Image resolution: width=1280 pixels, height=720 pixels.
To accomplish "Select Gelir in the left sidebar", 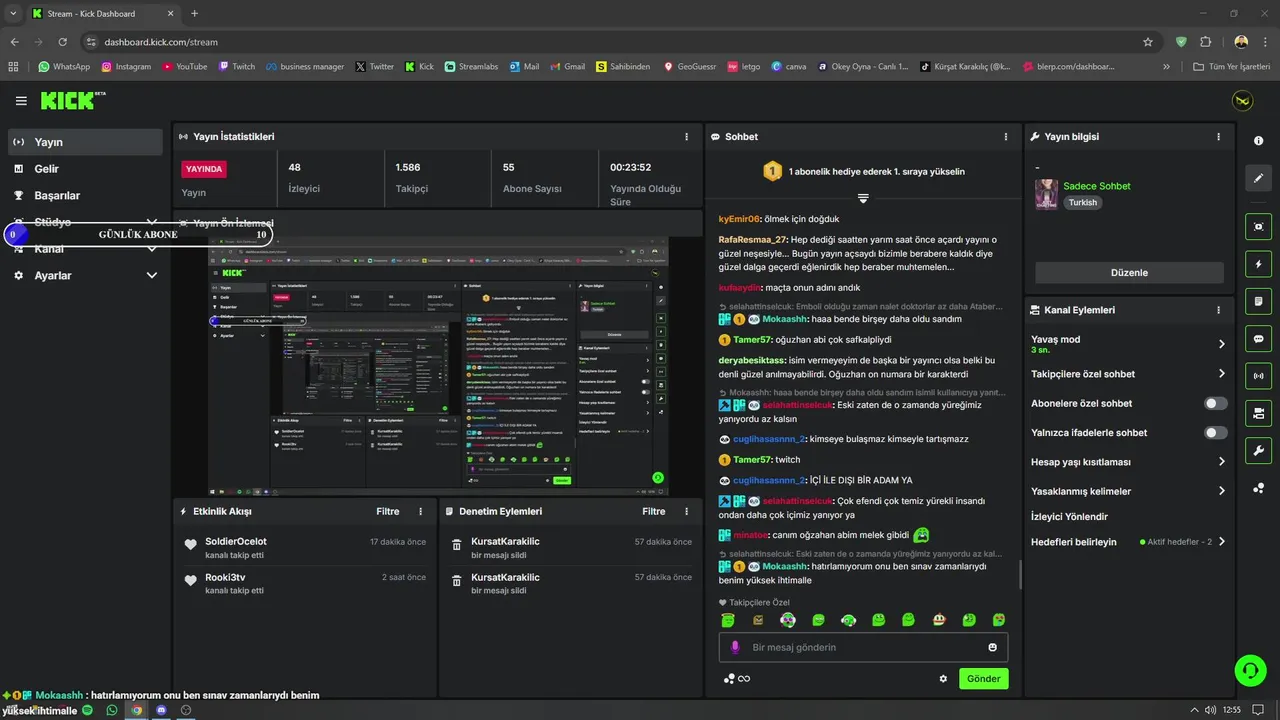I will click(x=85, y=169).
